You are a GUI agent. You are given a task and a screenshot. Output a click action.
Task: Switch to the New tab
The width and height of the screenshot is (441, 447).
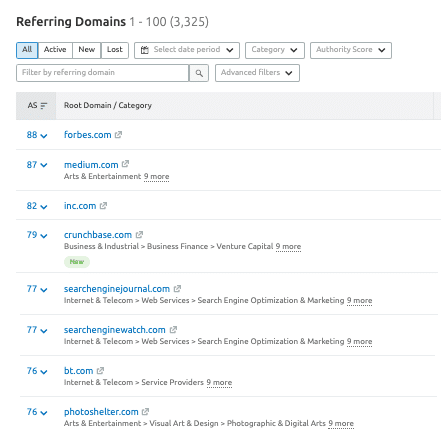87,50
